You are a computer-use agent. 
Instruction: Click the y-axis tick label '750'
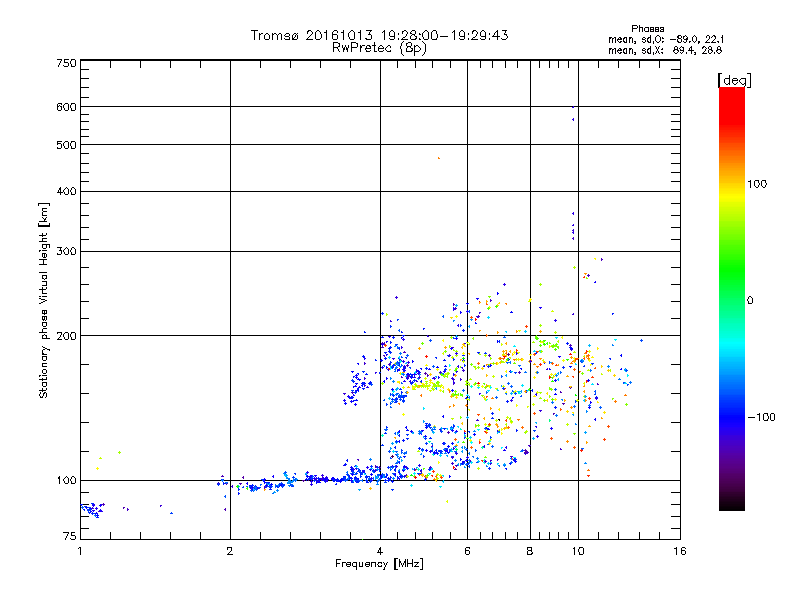tap(67, 64)
